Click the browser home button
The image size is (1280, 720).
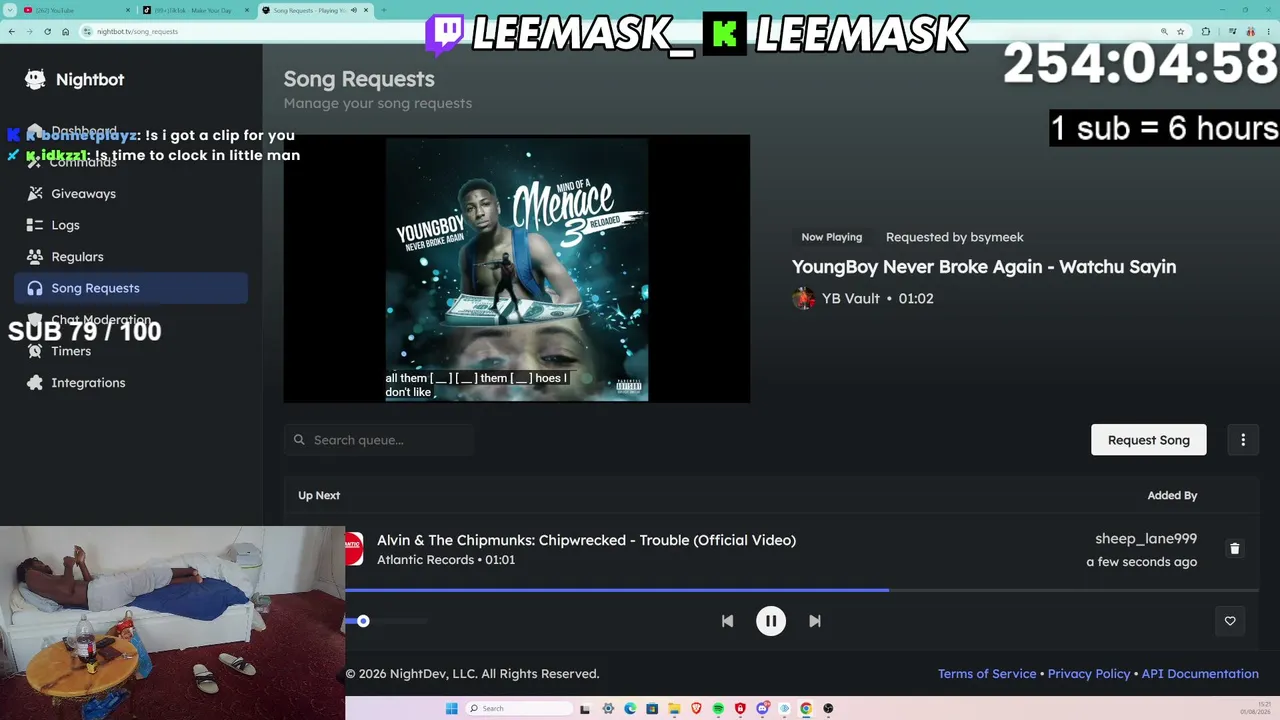[65, 31]
